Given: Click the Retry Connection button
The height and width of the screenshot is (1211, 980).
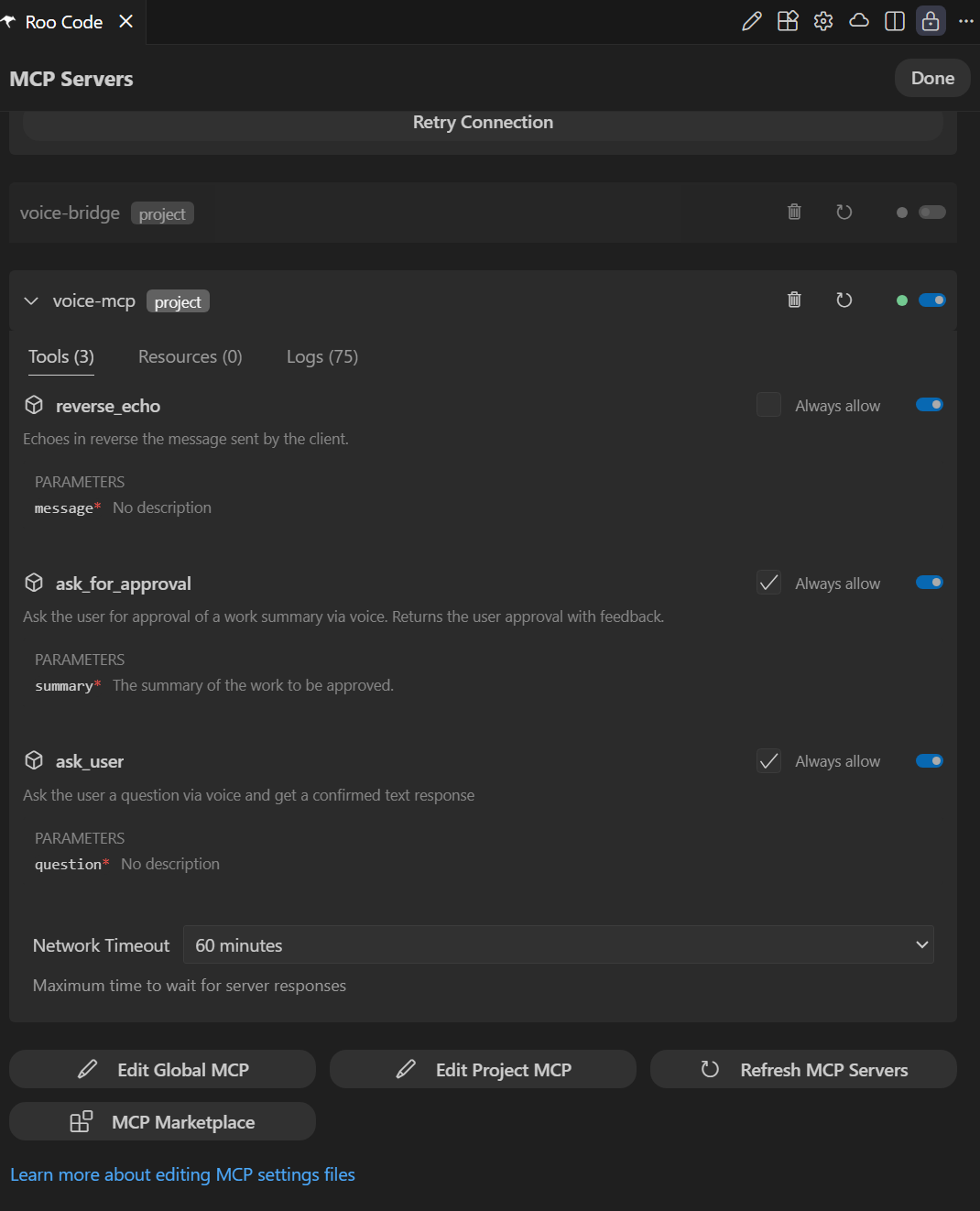Looking at the screenshot, I should [x=483, y=122].
